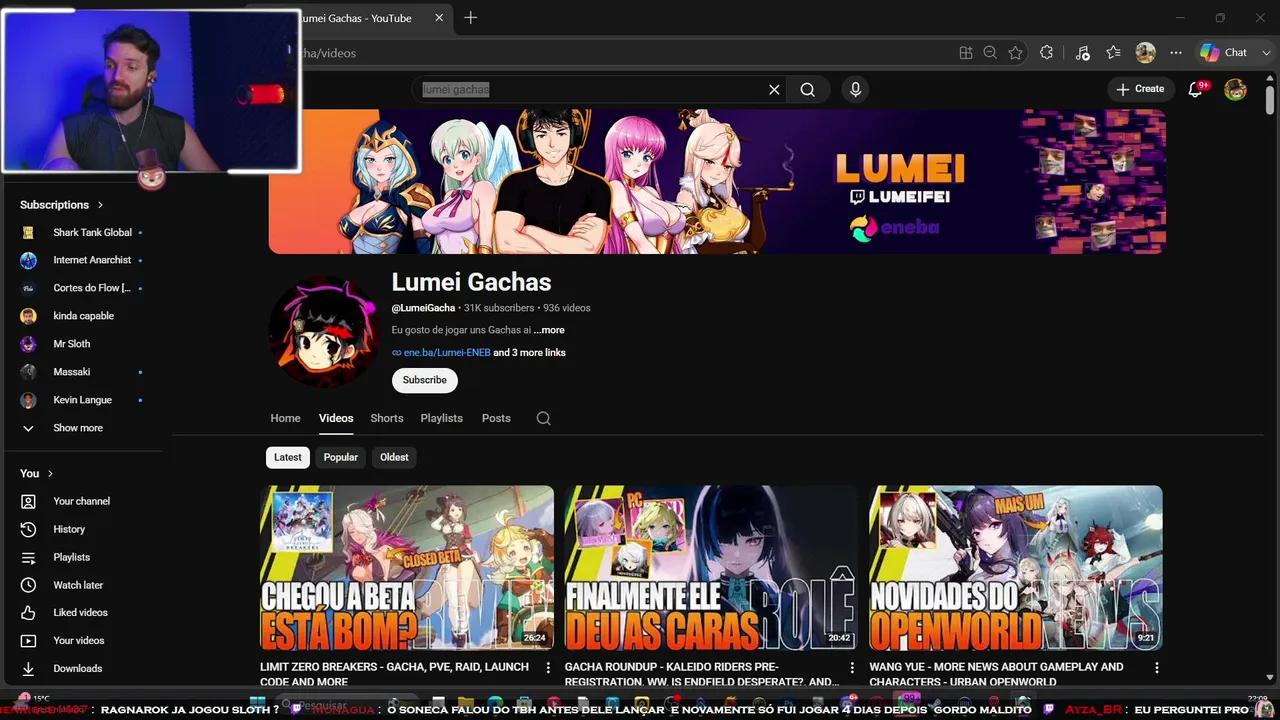Image resolution: width=1280 pixels, height=720 pixels.
Task: Clear the search box with the X icon
Action: tap(774, 89)
